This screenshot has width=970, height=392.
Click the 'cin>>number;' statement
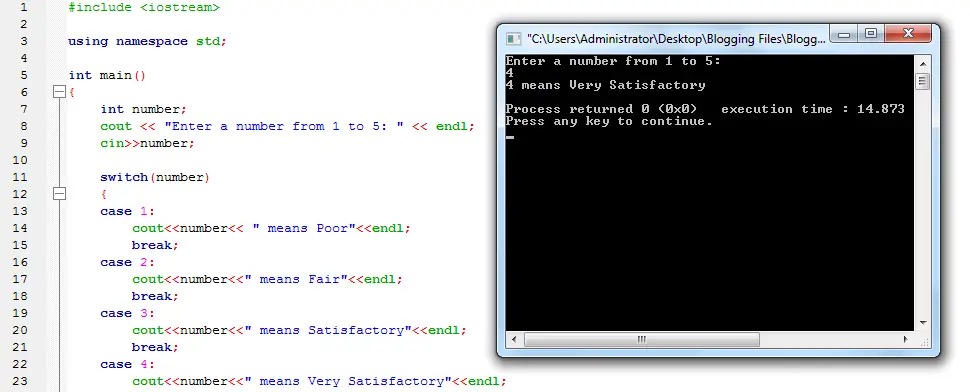(x=147, y=143)
